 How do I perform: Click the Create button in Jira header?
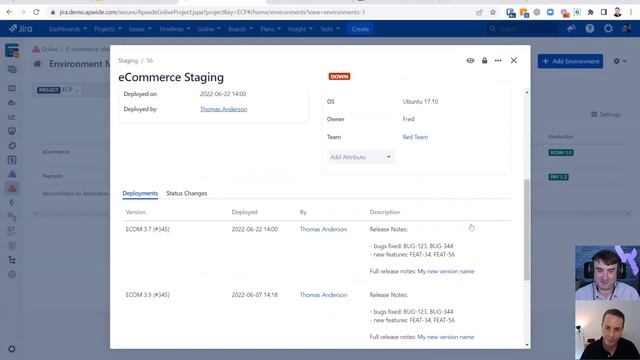pyautogui.click(x=360, y=29)
